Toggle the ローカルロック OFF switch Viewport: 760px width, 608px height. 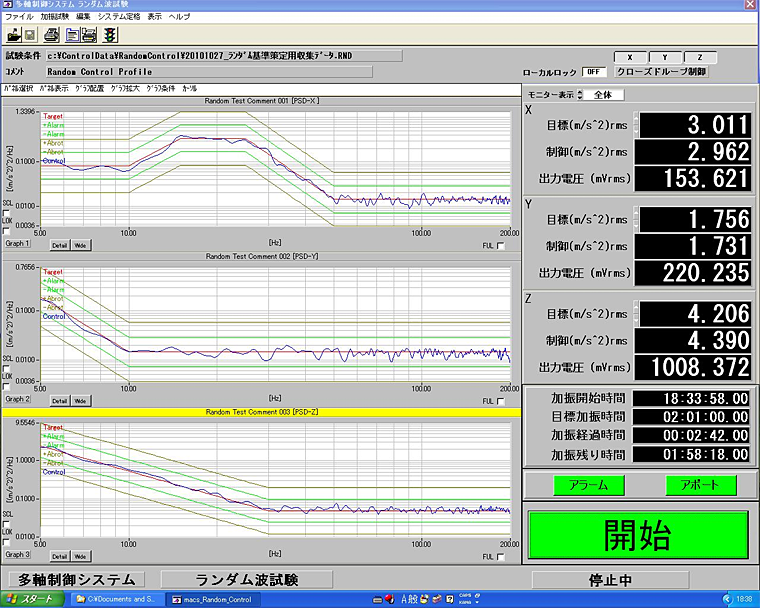coord(594,72)
